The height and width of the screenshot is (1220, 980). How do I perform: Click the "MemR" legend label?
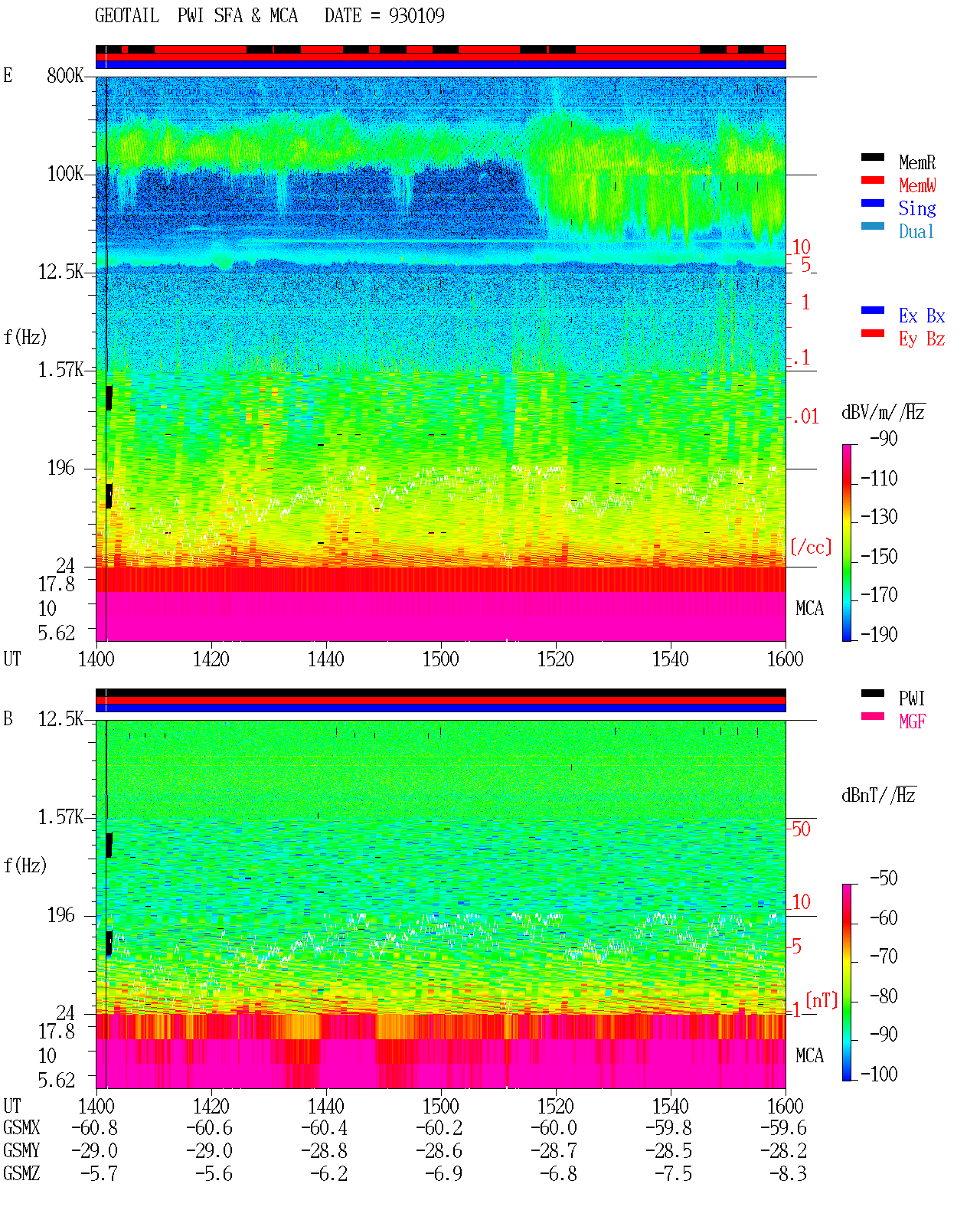pos(917,162)
